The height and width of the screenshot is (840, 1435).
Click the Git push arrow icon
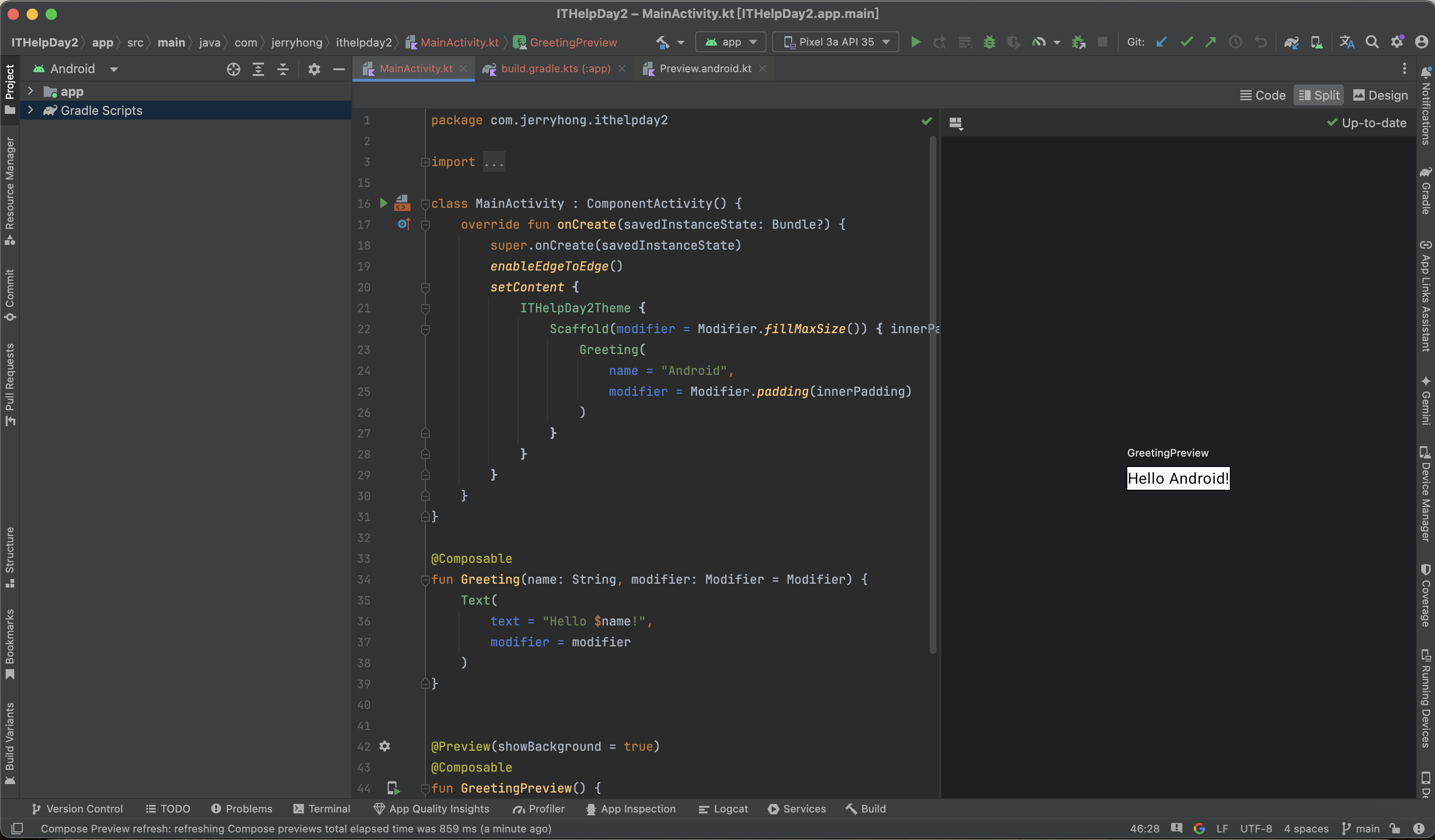point(1211,42)
